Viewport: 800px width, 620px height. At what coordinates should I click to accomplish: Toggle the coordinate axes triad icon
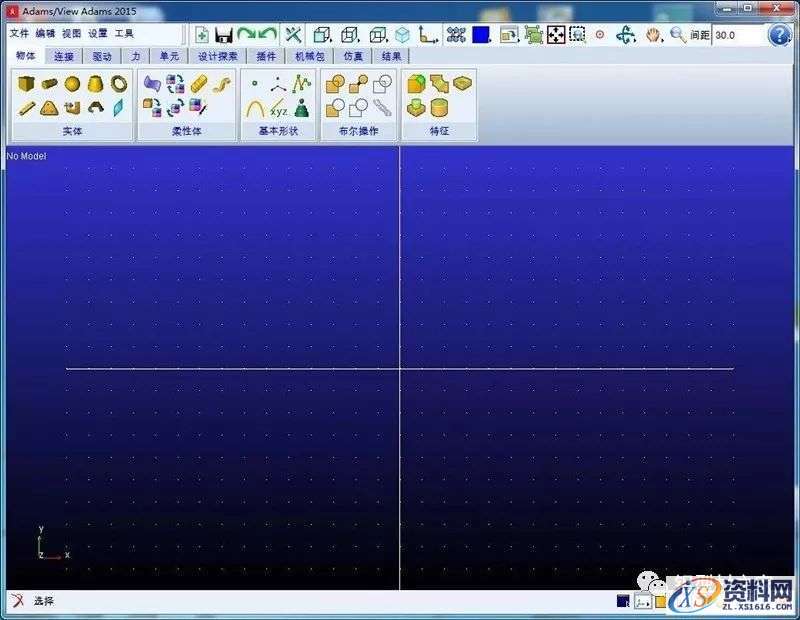428,34
